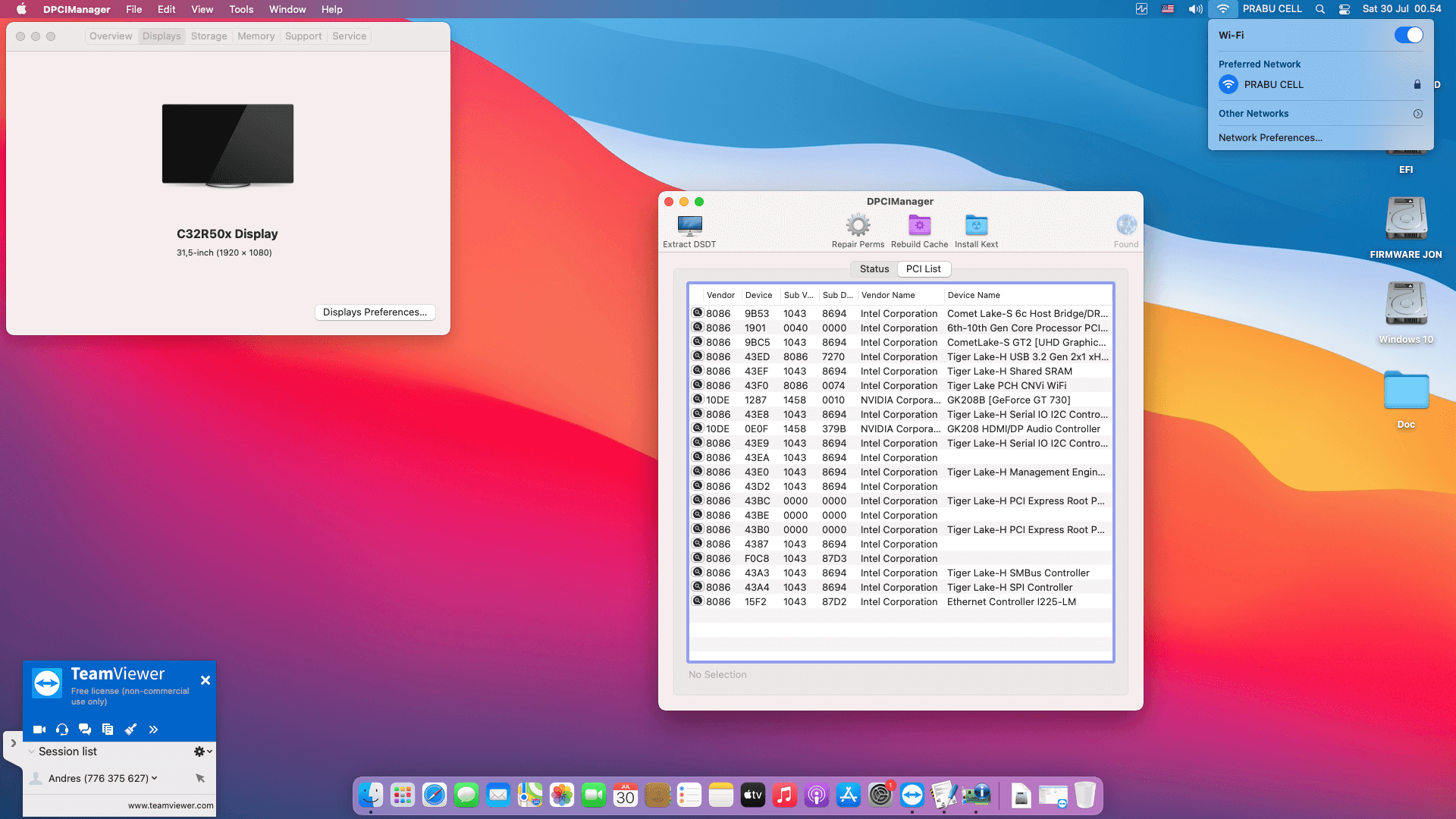
Task: Click the Repair Perms gear icon
Action: [x=858, y=225]
